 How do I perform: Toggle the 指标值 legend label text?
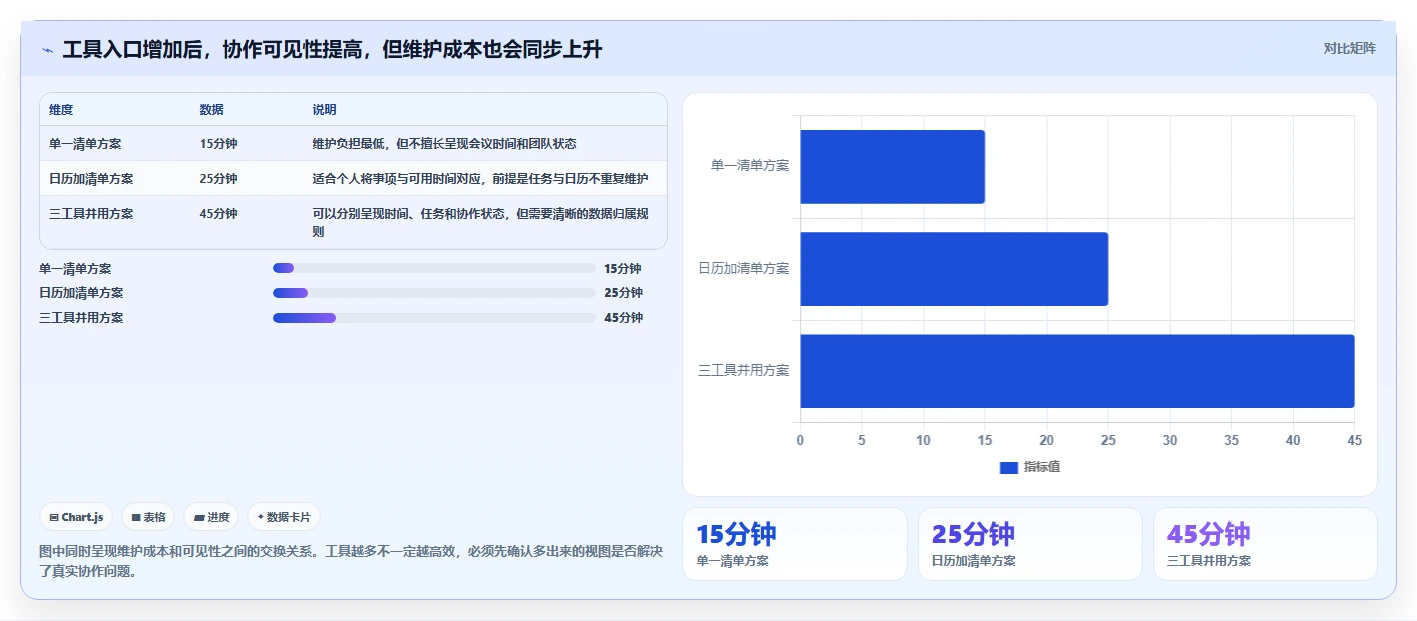[1041, 467]
